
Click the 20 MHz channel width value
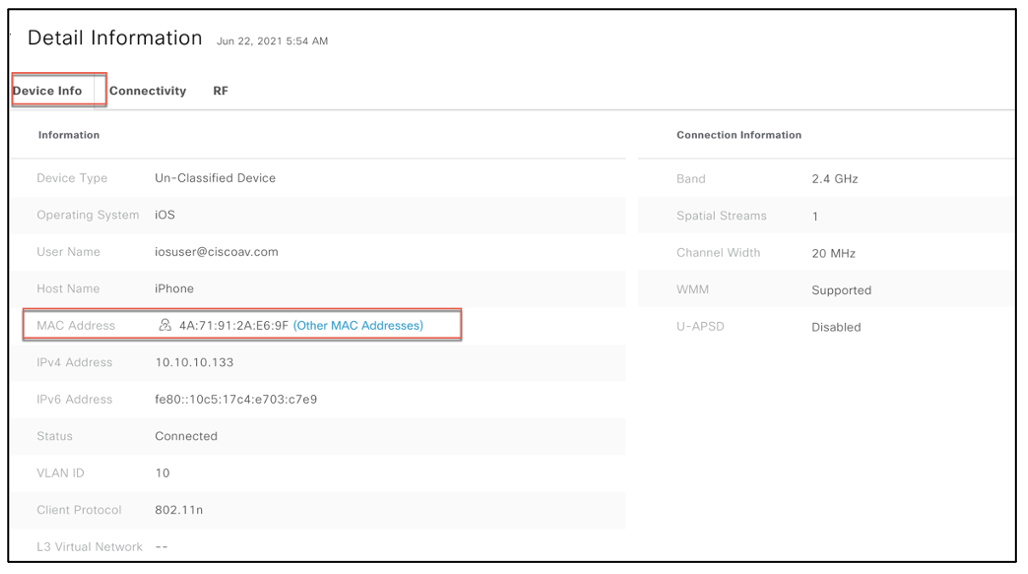click(833, 254)
